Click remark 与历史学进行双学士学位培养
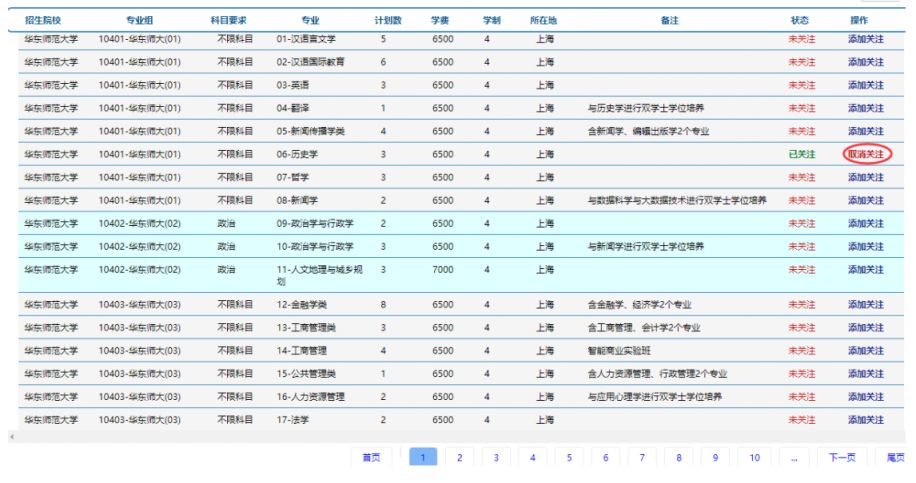 click(646, 108)
